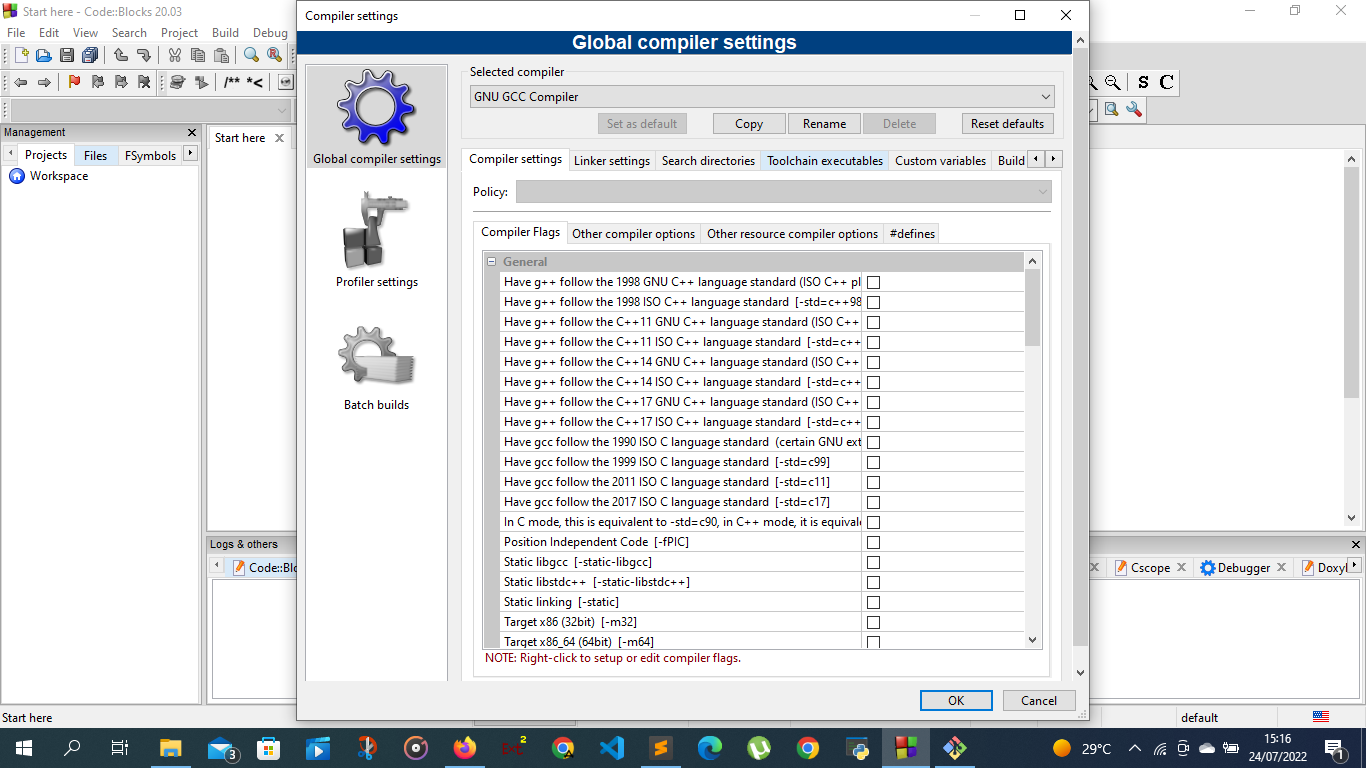Click Save all files icon in toolbar
The width and height of the screenshot is (1366, 768).
[90, 55]
